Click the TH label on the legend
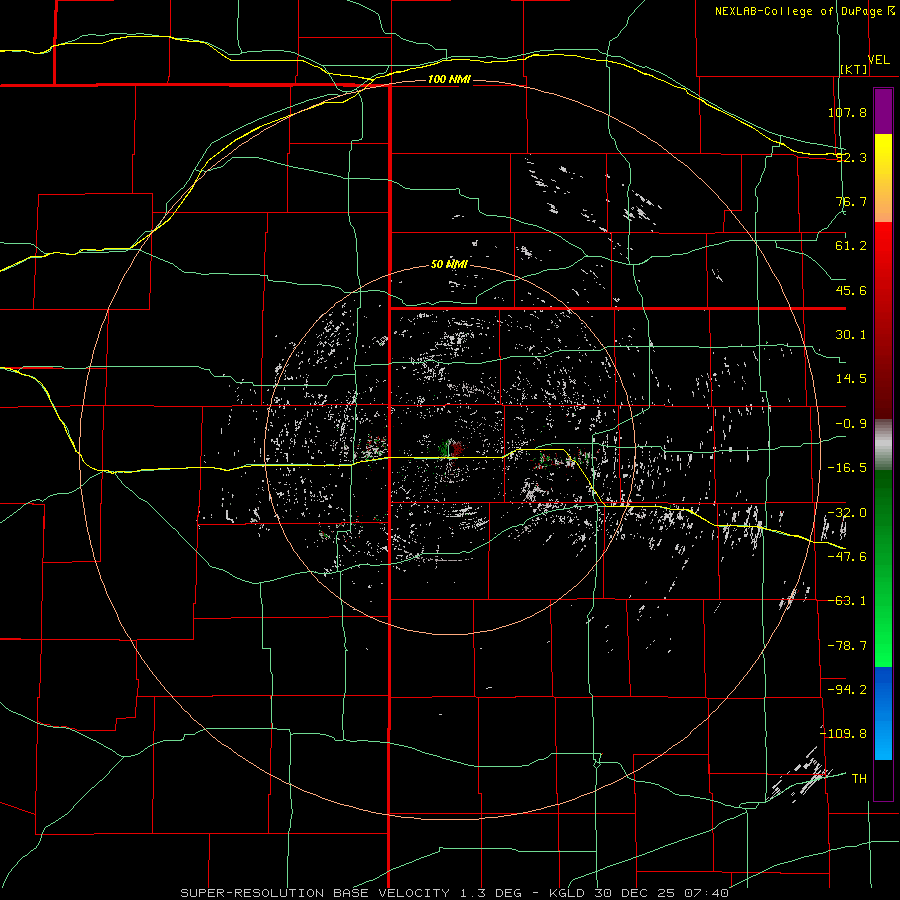 click(859, 778)
